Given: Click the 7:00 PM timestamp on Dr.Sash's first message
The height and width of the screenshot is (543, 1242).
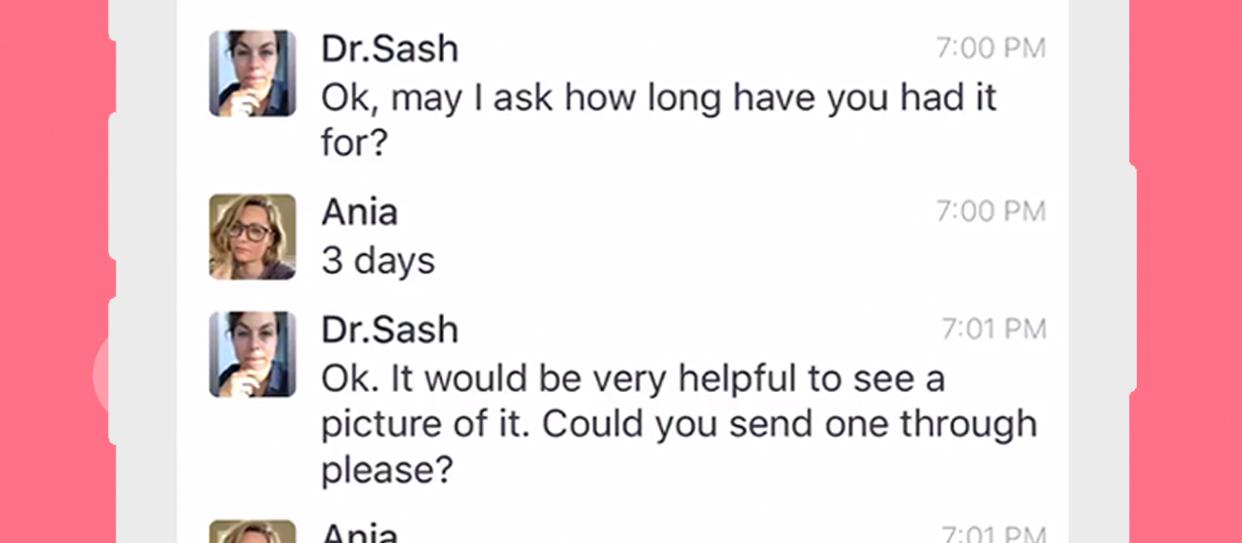Looking at the screenshot, I should (991, 48).
